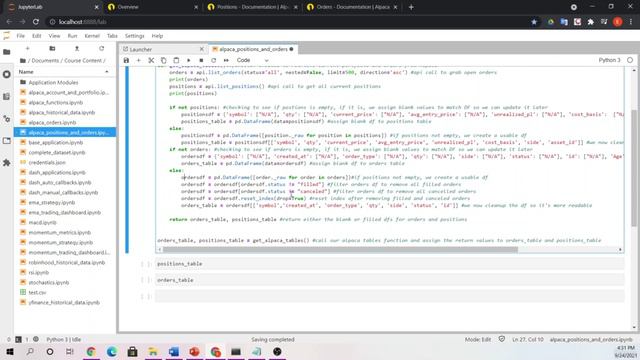Open the Tabs menu
Image resolution: width=640 pixels, height=360 pixels.
[x=112, y=36]
